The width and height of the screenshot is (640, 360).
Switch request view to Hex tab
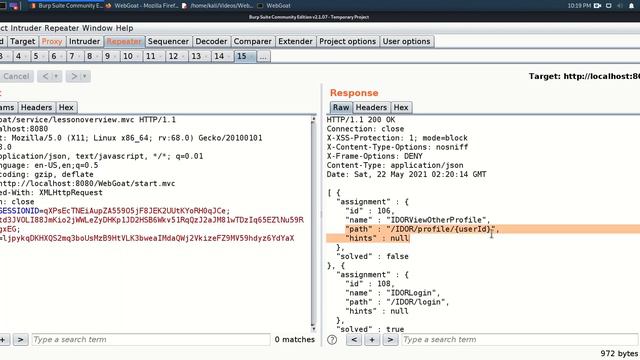pyautogui.click(x=66, y=107)
